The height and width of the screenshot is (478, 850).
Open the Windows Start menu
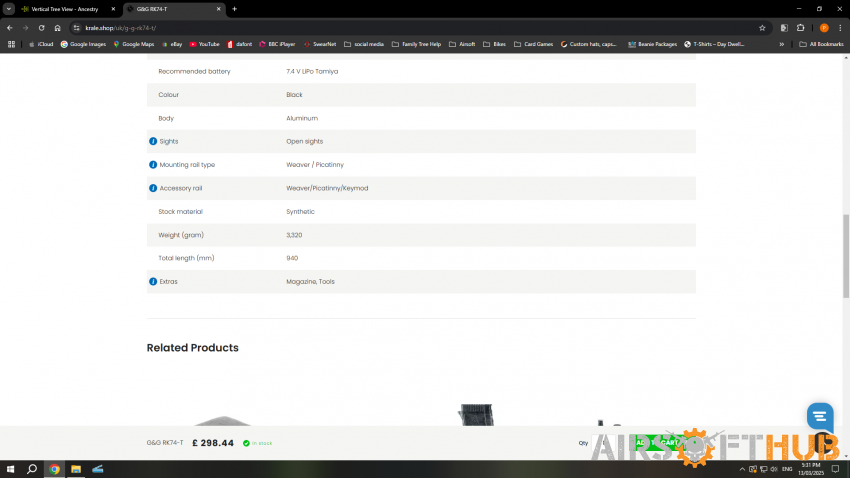click(10, 469)
